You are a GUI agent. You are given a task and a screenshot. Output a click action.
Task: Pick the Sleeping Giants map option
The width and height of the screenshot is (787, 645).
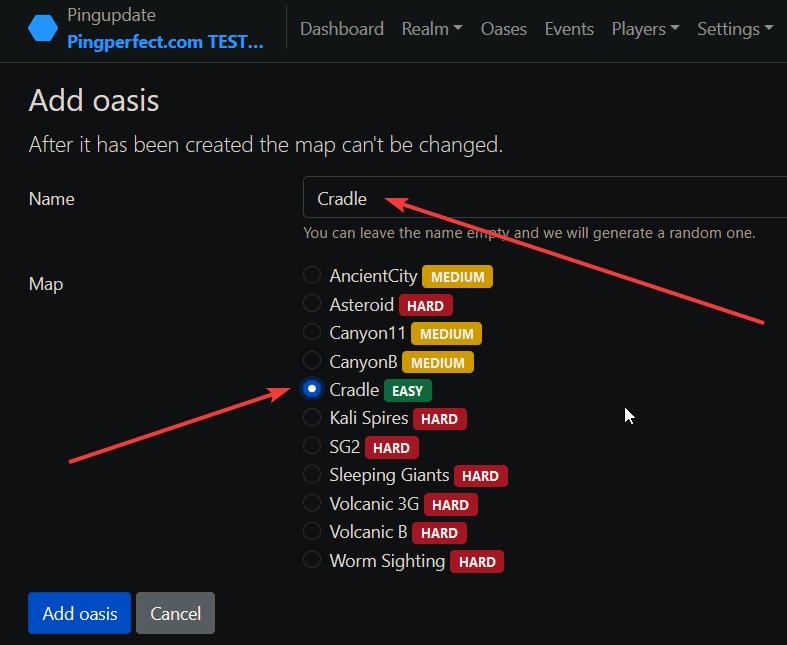(x=312, y=475)
